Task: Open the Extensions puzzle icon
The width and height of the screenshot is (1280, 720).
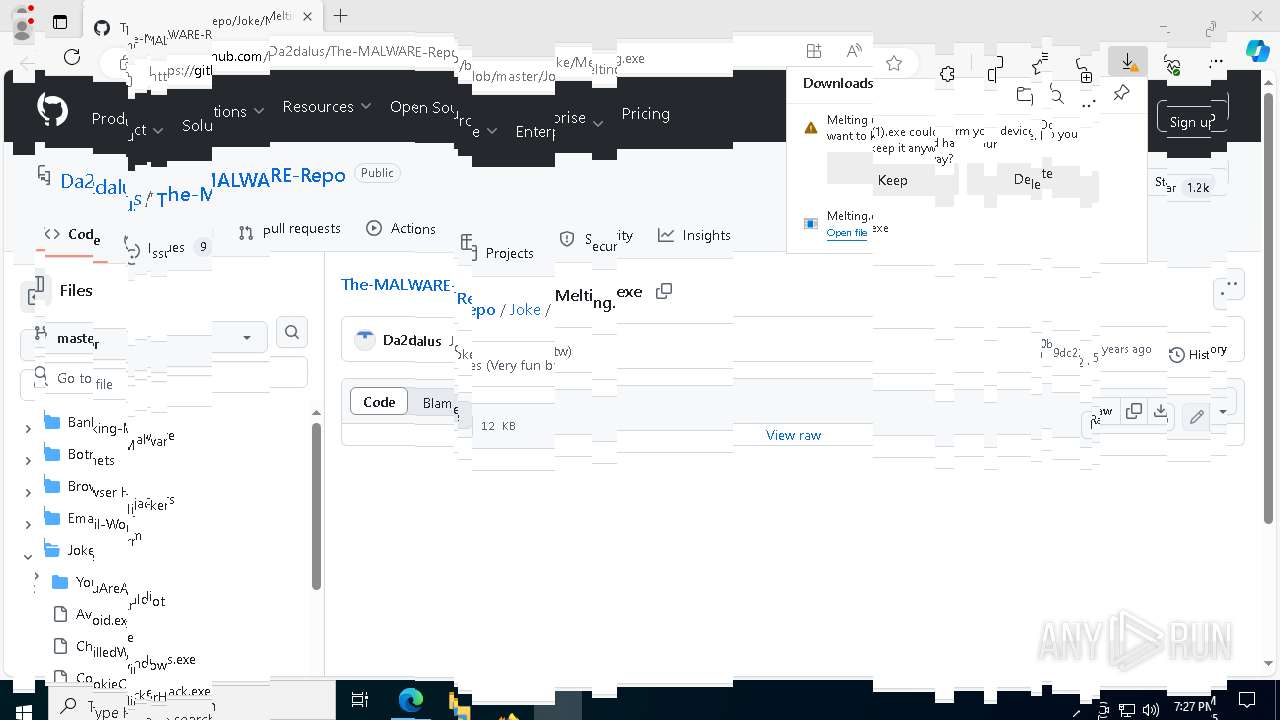Action: 947,74
